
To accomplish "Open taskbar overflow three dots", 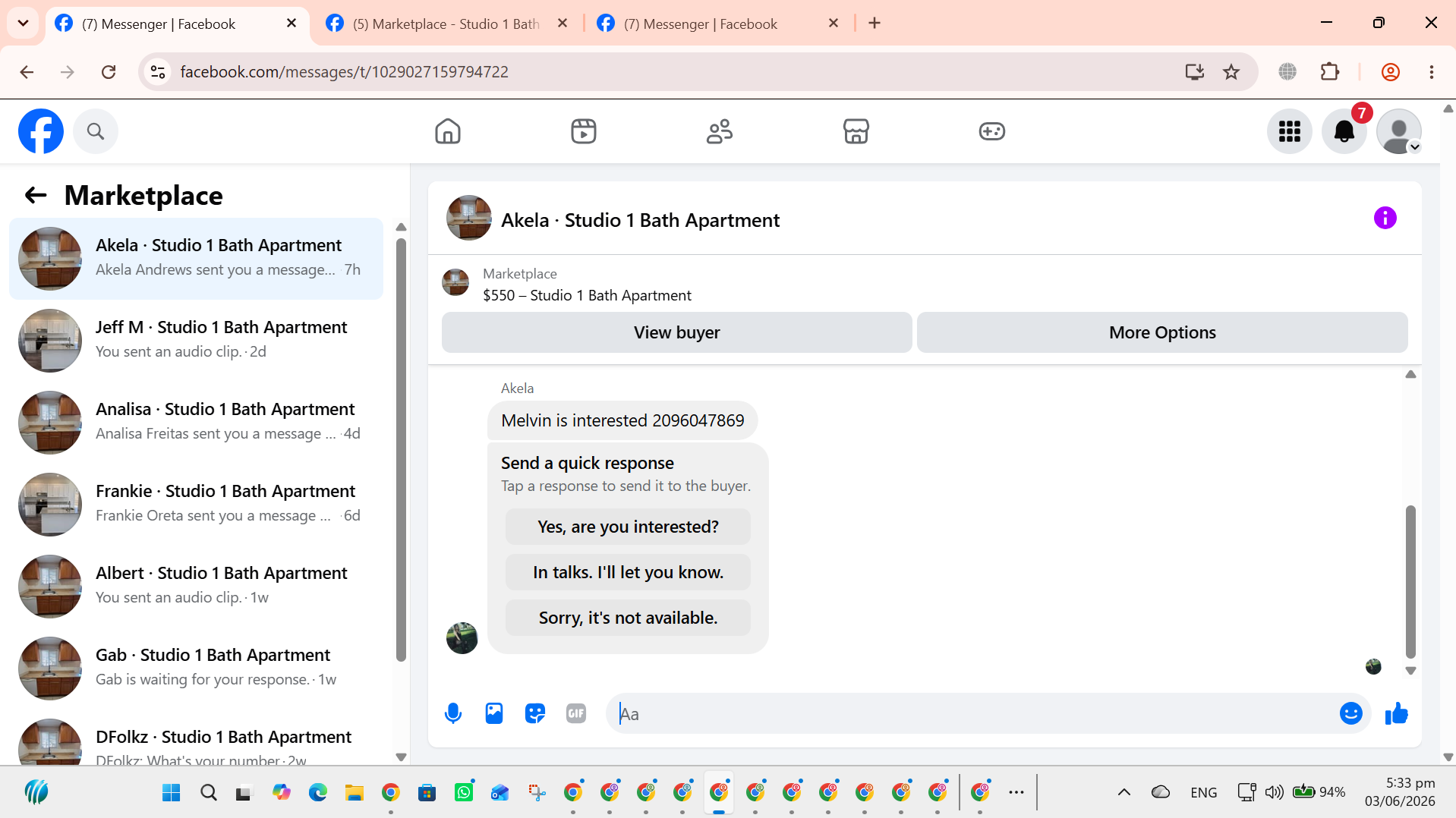I will (x=1016, y=793).
